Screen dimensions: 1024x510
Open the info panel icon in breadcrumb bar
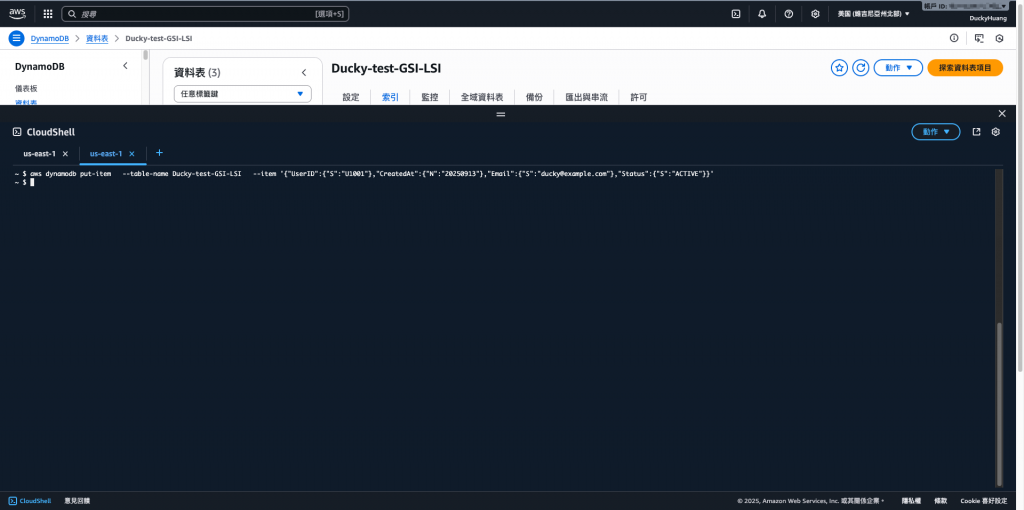click(954, 39)
